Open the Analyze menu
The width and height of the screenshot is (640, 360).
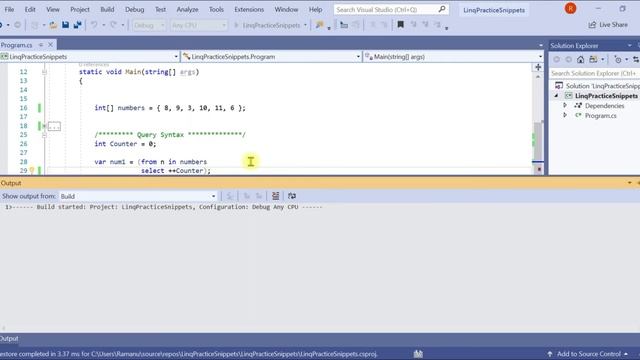(187, 9)
